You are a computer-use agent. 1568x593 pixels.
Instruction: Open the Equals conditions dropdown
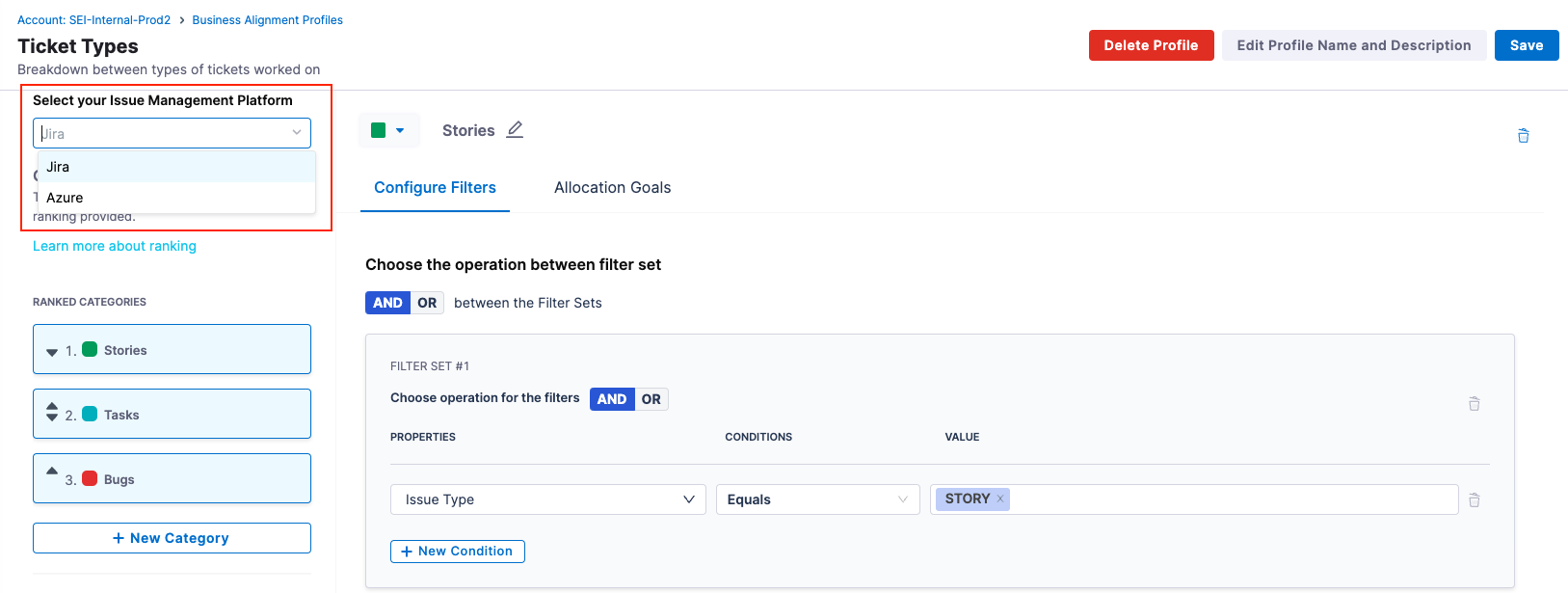coord(816,499)
